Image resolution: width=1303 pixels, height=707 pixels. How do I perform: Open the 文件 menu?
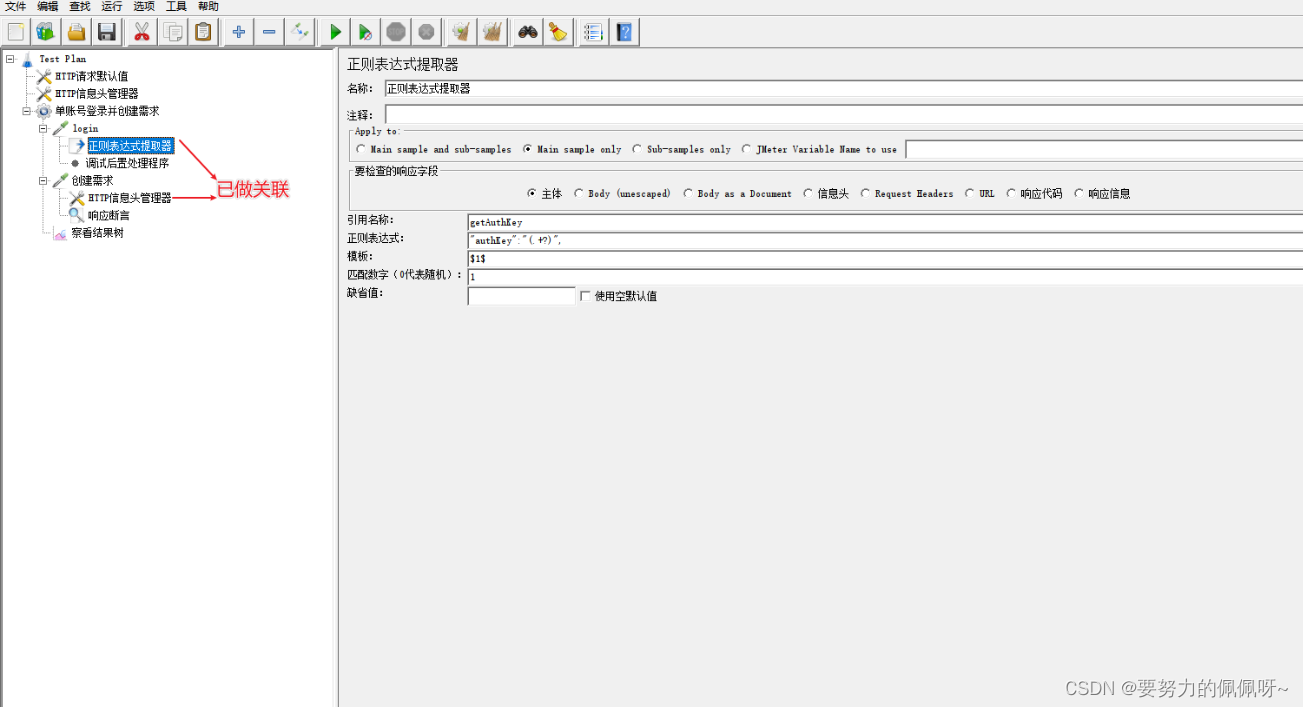(15, 7)
